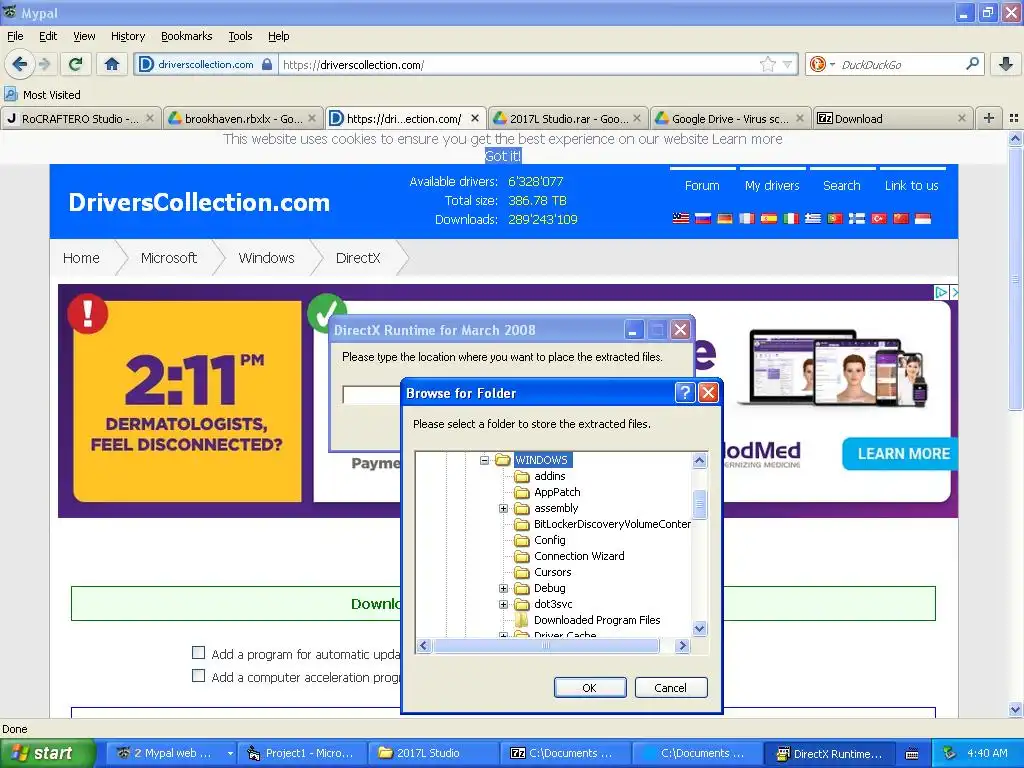The image size is (1024, 768).
Task: Select the Spanish flag icon
Action: click(x=769, y=218)
